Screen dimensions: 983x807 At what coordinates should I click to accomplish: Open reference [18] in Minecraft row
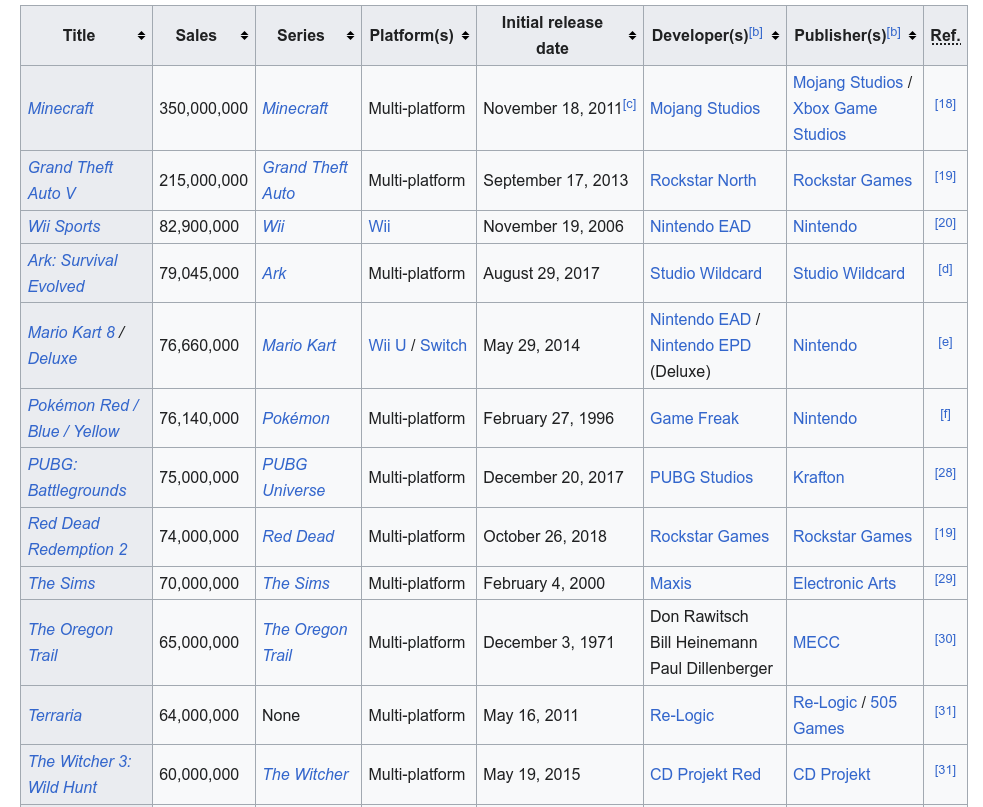[x=945, y=104]
